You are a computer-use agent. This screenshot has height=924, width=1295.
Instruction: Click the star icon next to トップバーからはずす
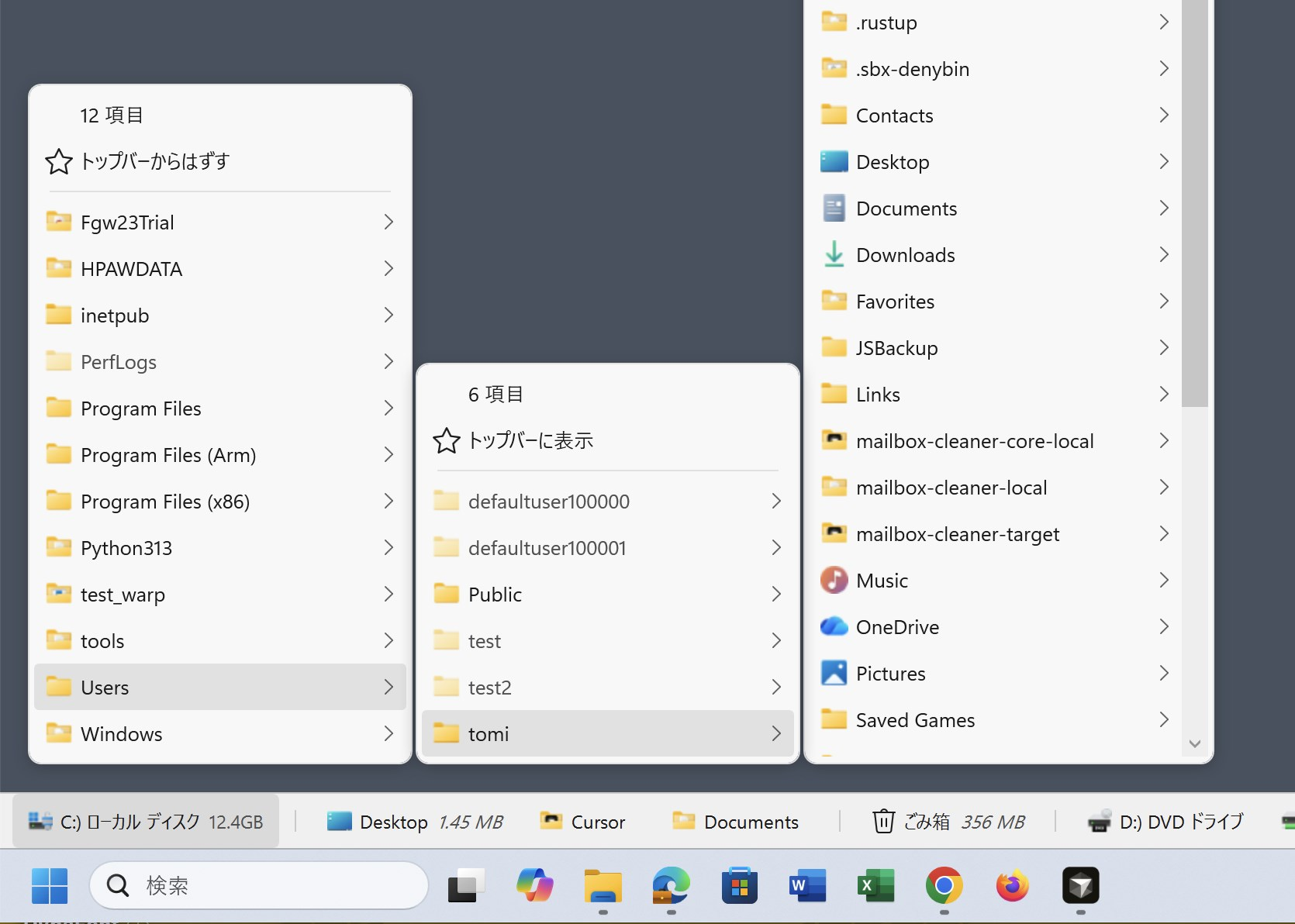tap(59, 162)
